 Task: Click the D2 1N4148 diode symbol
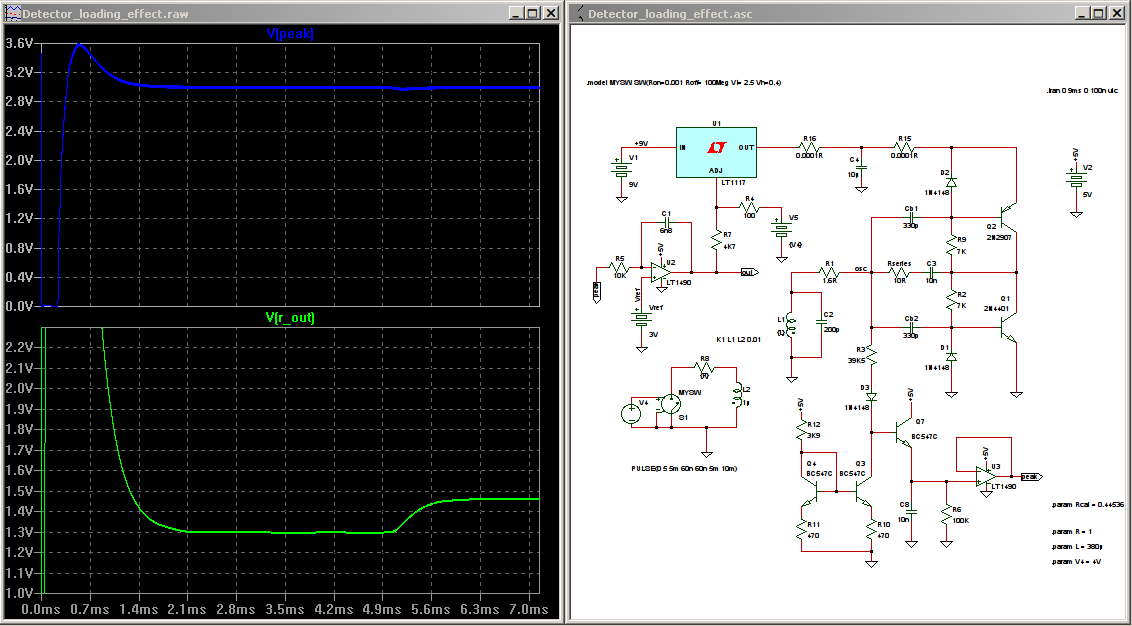click(x=951, y=182)
